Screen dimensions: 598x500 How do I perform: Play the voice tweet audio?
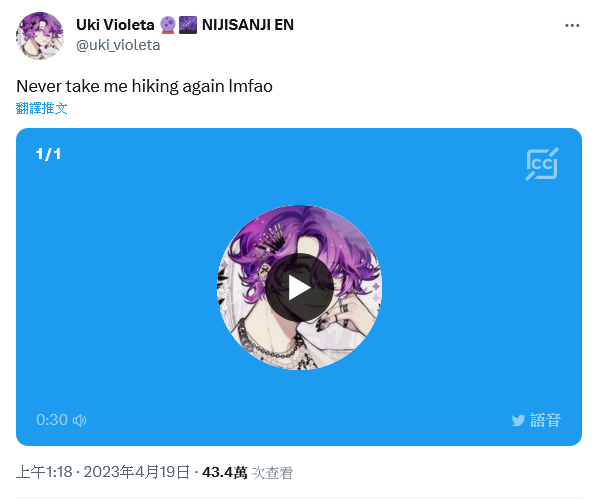point(299,288)
